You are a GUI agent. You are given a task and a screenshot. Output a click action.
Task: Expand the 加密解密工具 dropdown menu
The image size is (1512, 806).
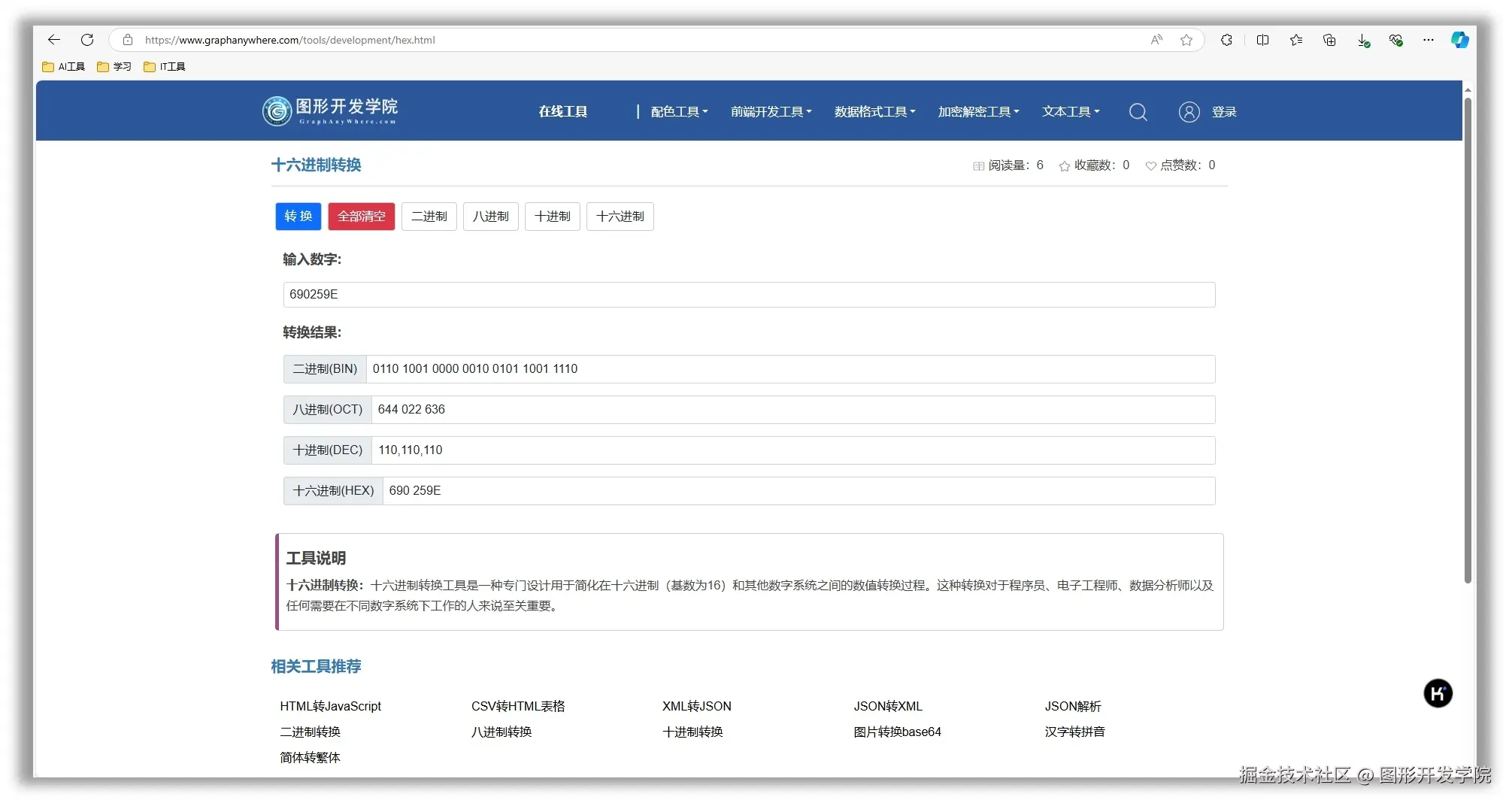pos(978,111)
